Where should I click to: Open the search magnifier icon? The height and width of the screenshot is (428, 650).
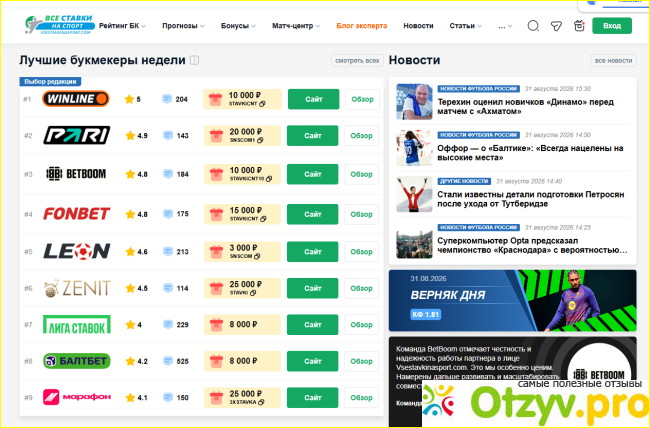pos(533,26)
